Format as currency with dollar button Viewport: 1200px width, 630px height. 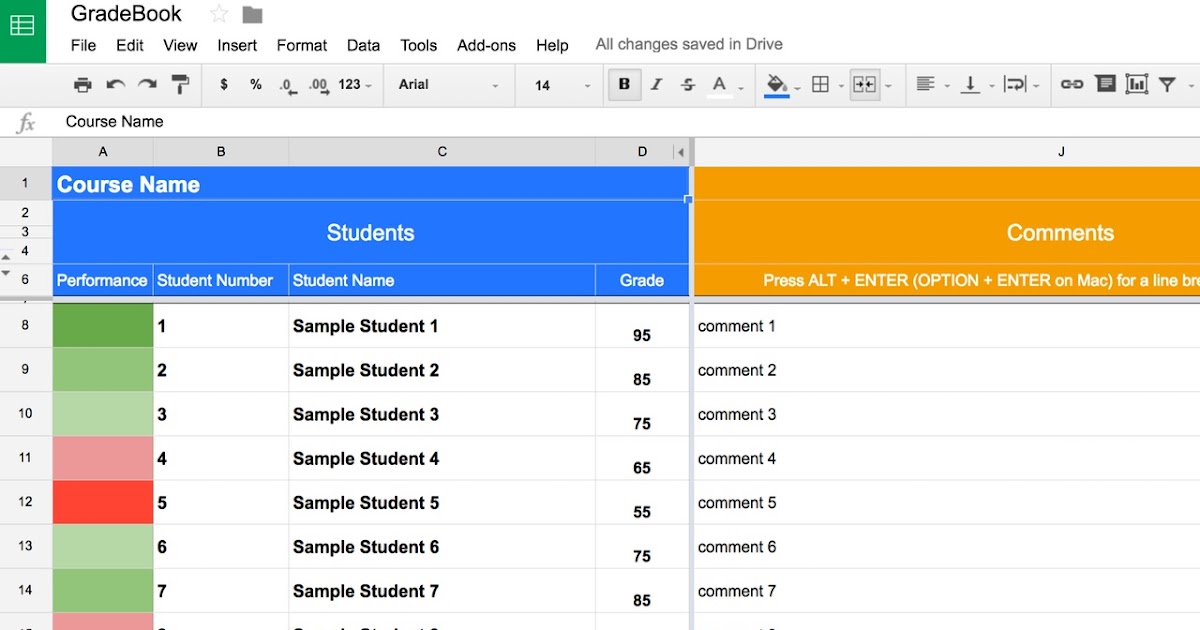(x=224, y=85)
